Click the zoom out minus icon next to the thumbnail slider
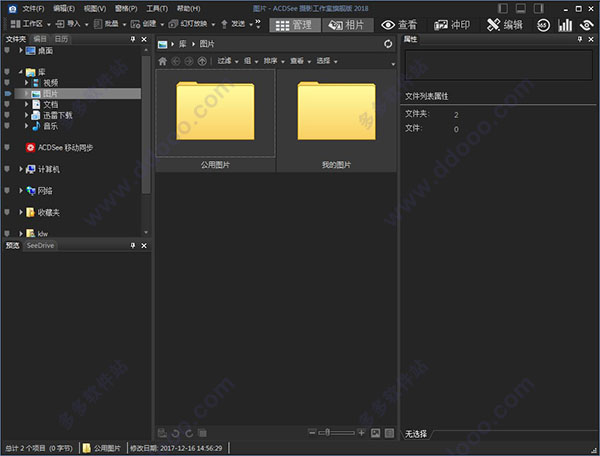The width and height of the screenshot is (600, 456). [312, 433]
